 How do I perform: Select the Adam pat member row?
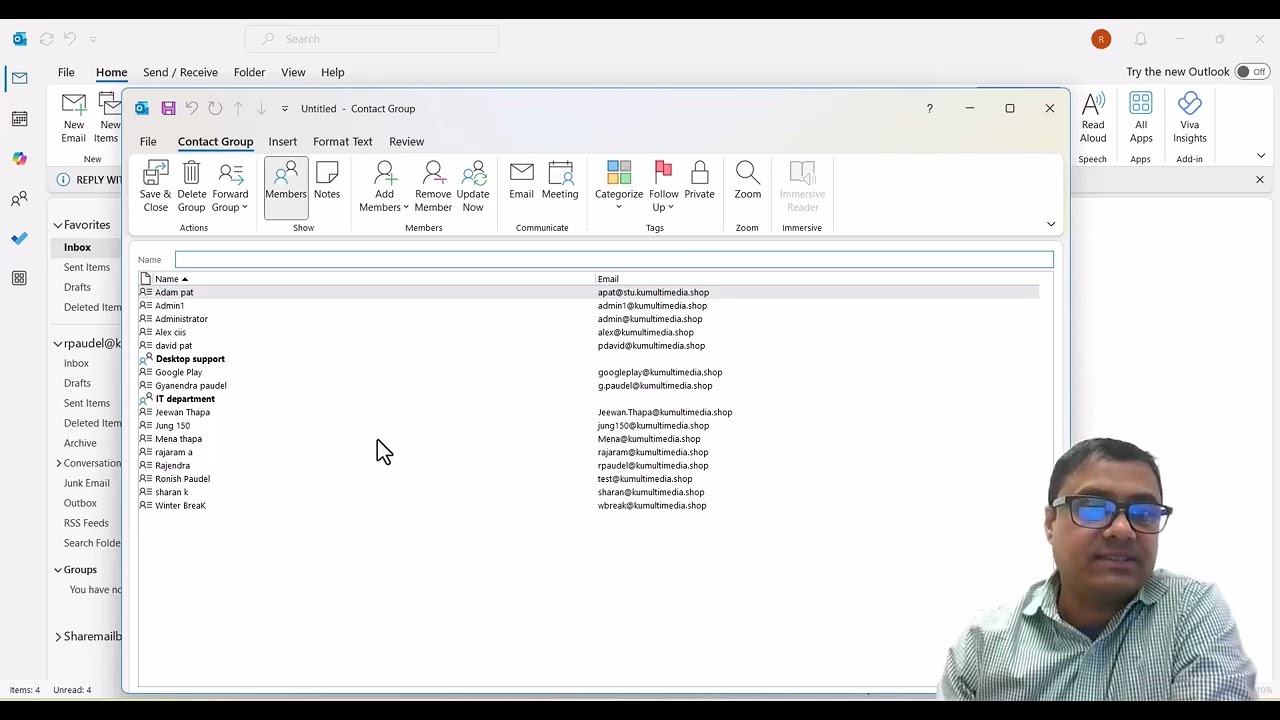[589, 292]
